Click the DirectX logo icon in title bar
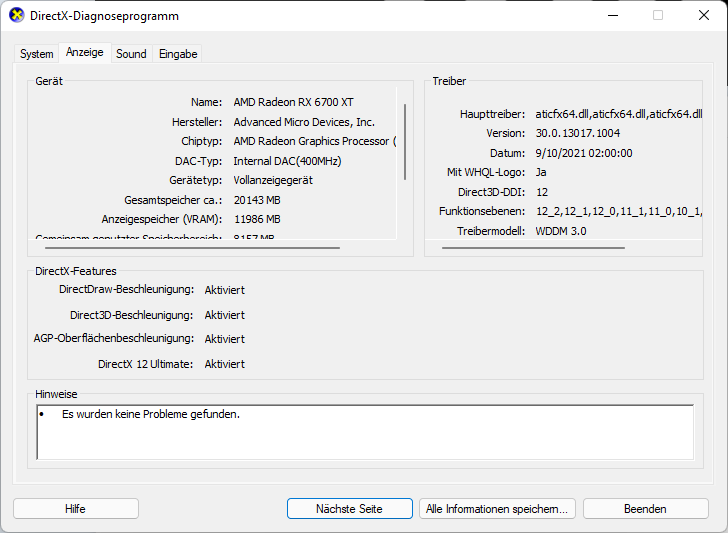This screenshot has width=728, height=533. point(17,15)
